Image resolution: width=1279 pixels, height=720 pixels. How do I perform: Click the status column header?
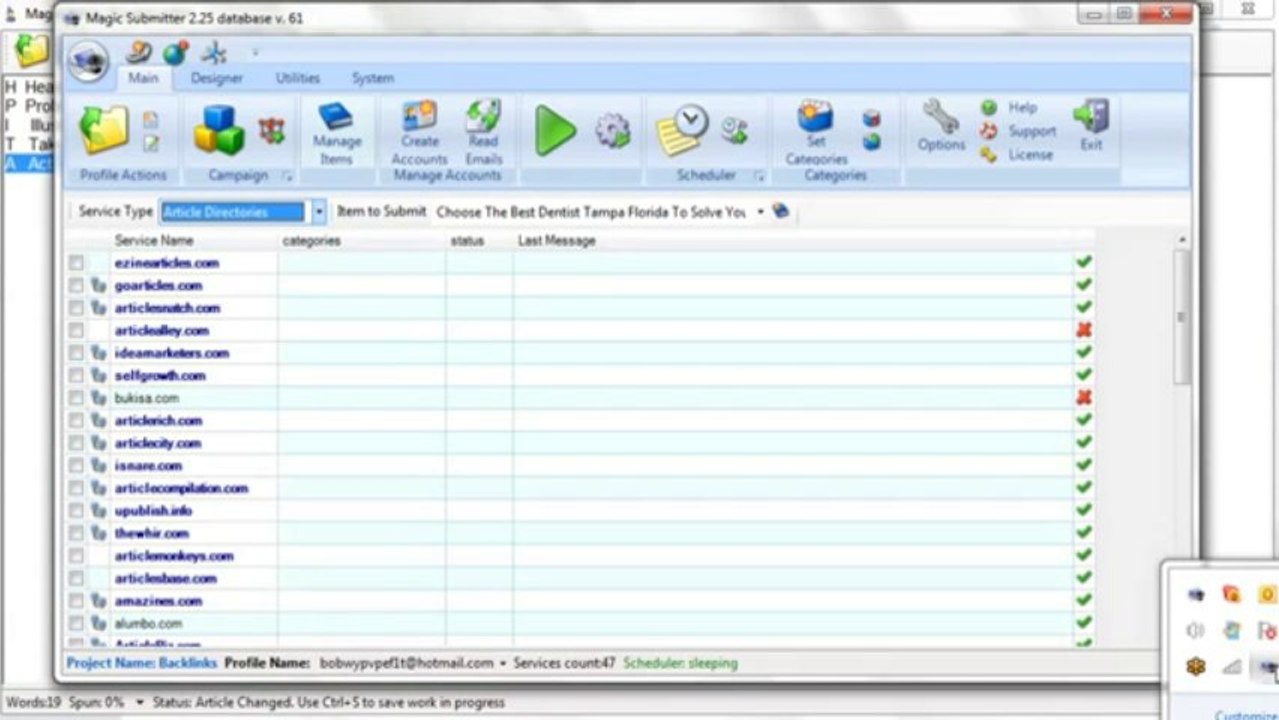click(467, 241)
